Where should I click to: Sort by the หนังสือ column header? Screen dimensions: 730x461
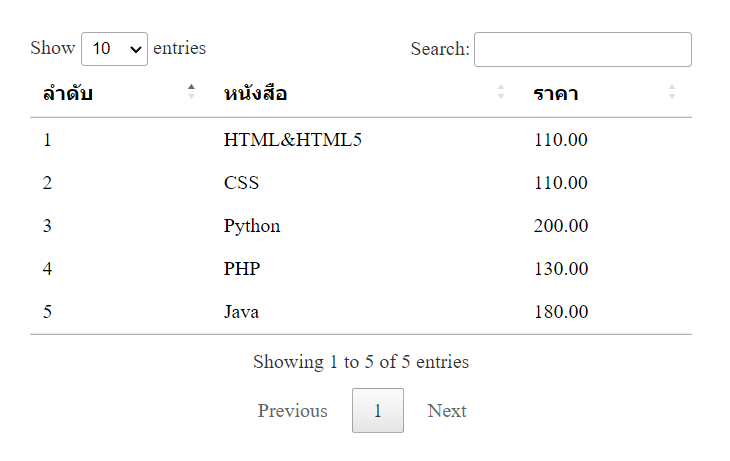(256, 94)
